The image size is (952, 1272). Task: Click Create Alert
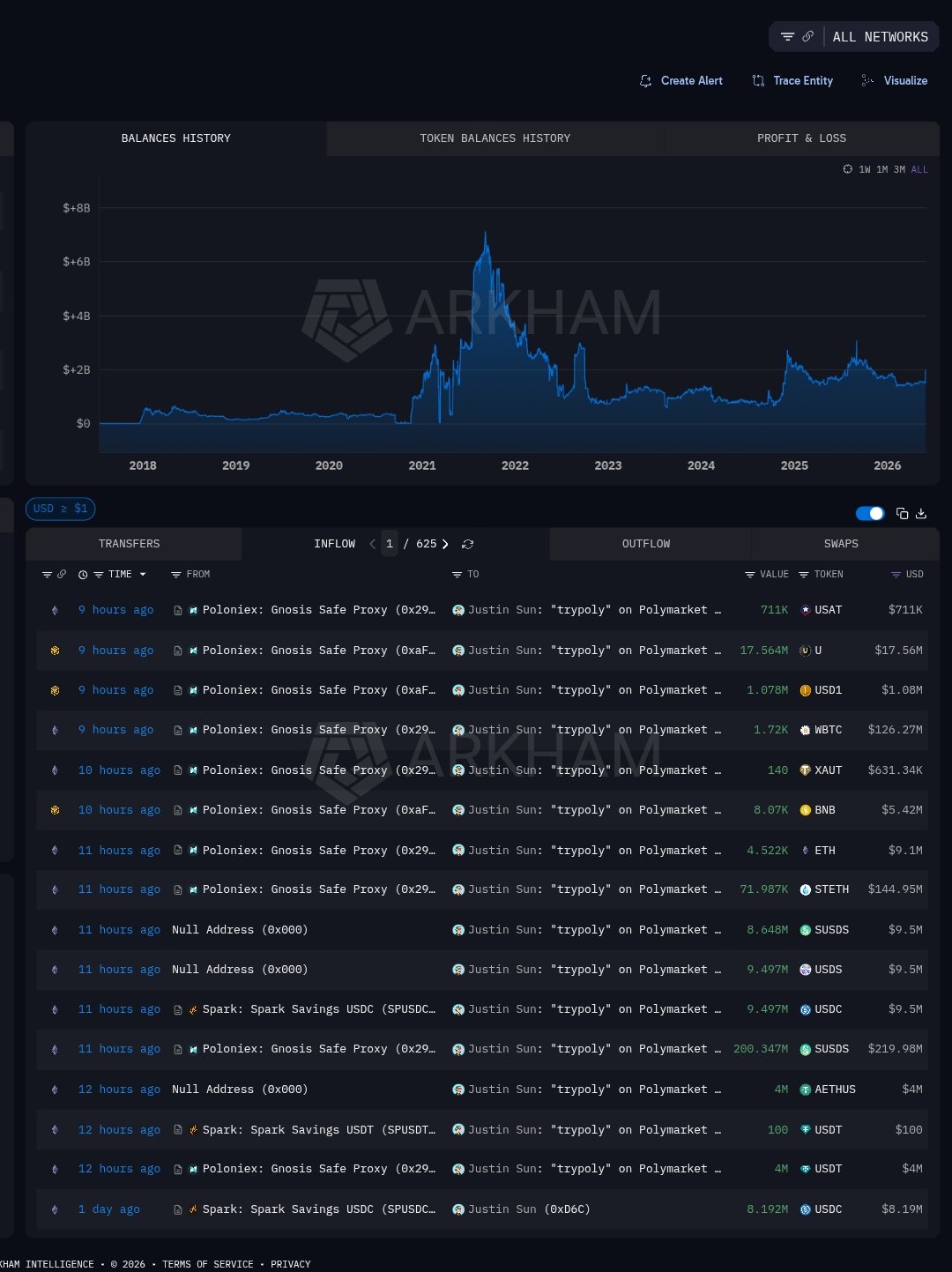tap(681, 80)
